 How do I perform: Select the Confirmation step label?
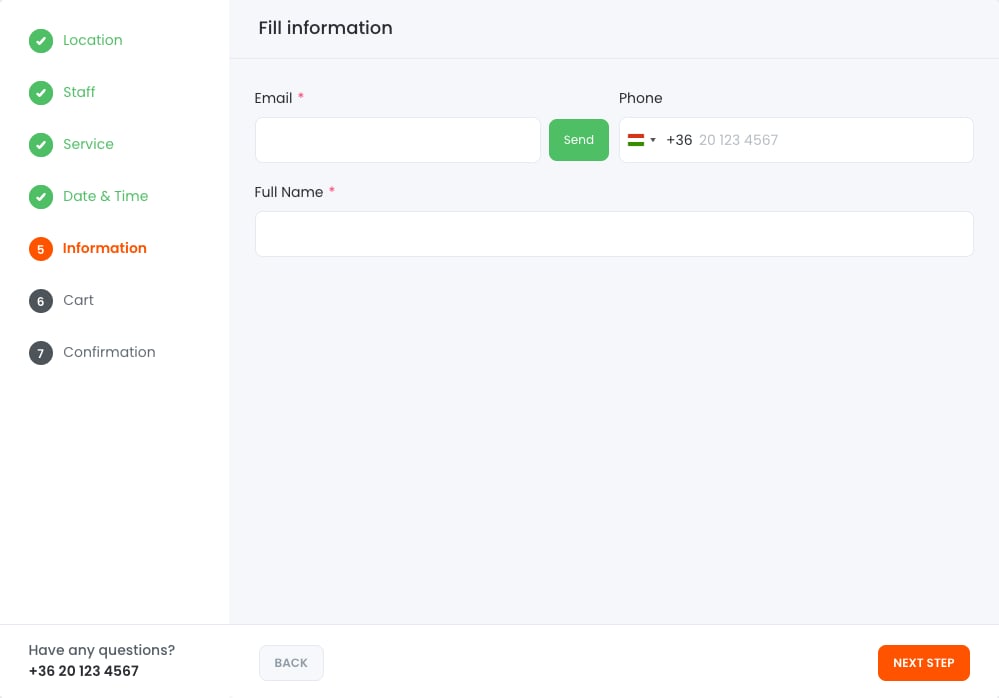pyautogui.click(x=109, y=352)
